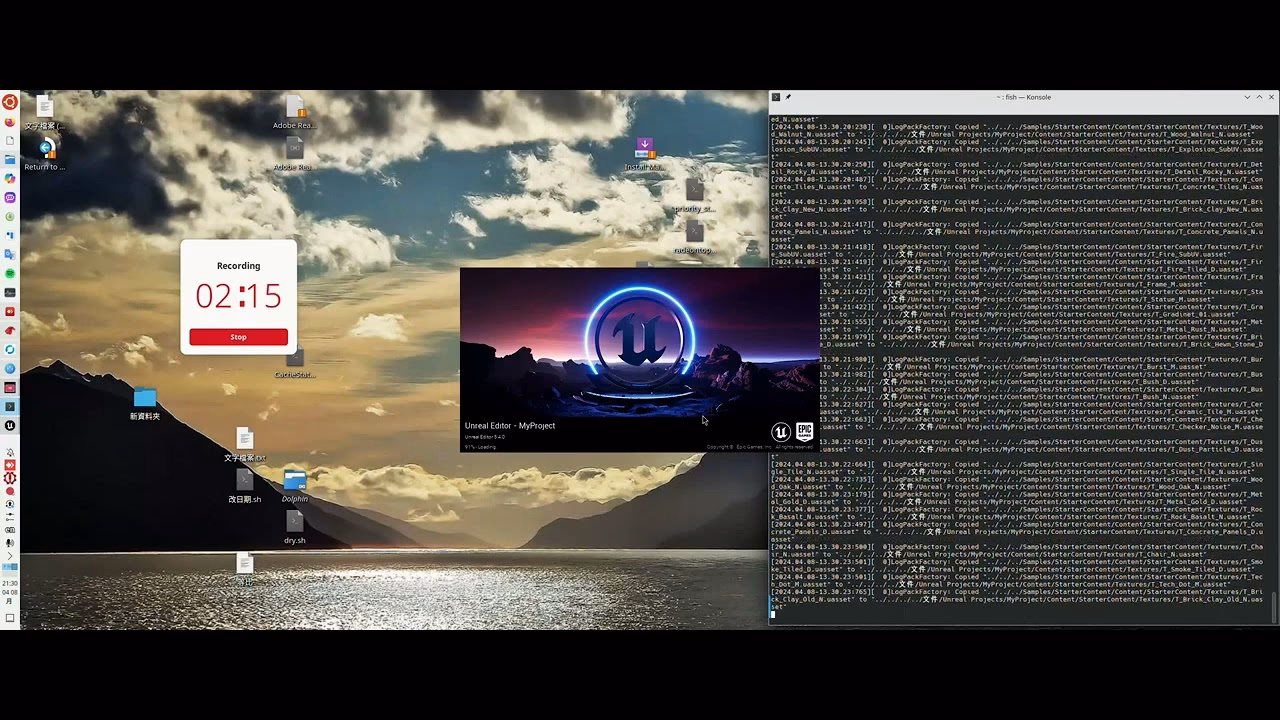
Task: Click the Konsole vertical scrollbar handle
Action: (1273, 605)
